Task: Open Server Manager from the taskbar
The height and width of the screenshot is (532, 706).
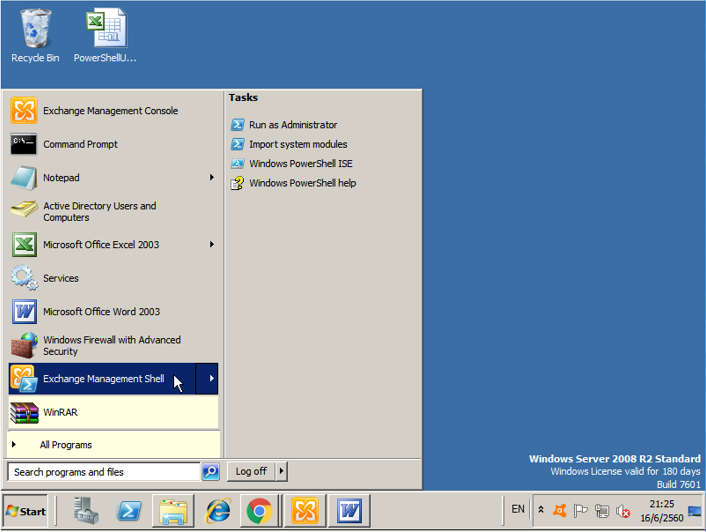Action: 86,510
